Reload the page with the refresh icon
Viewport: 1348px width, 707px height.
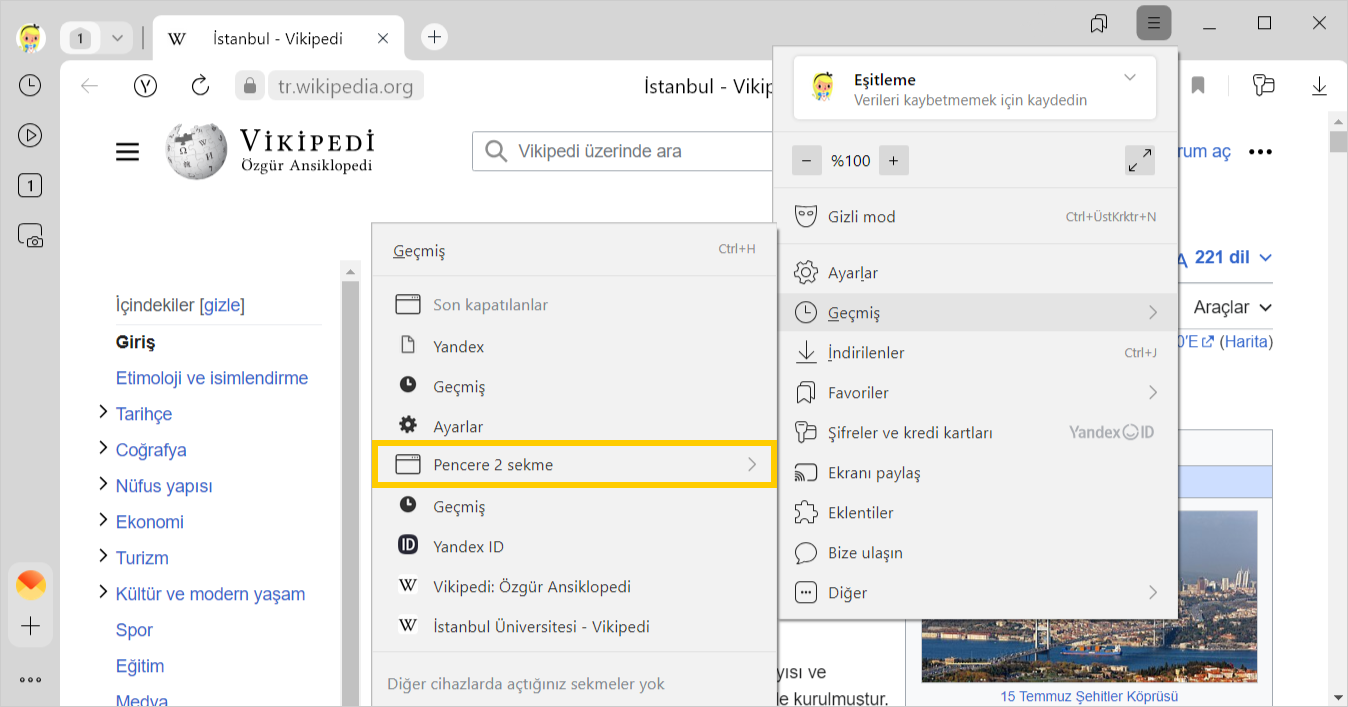coord(200,86)
